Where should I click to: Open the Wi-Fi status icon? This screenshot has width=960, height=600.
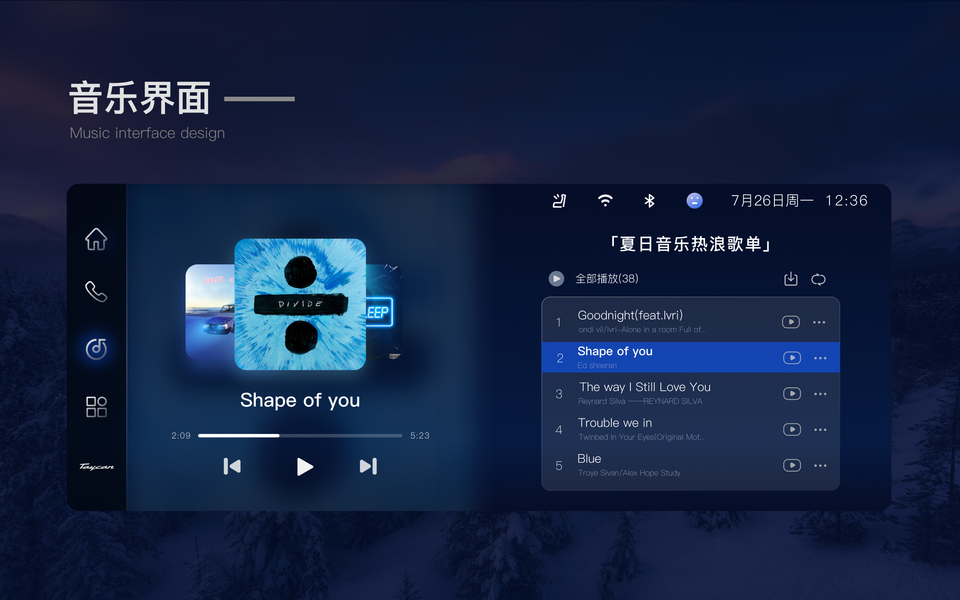pyautogui.click(x=605, y=200)
